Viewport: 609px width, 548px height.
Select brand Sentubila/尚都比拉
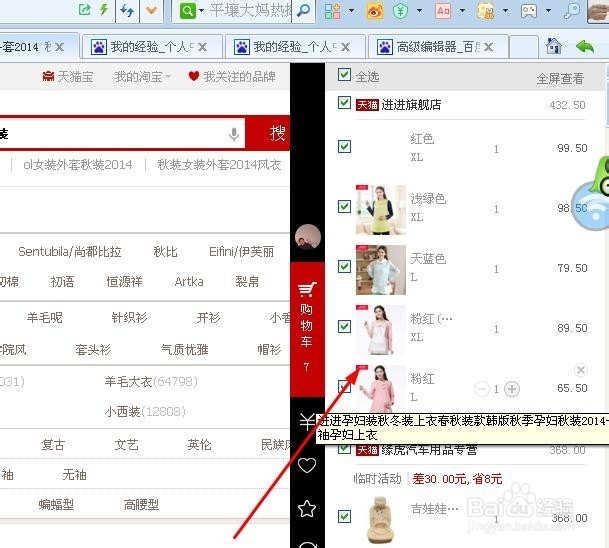70,252
